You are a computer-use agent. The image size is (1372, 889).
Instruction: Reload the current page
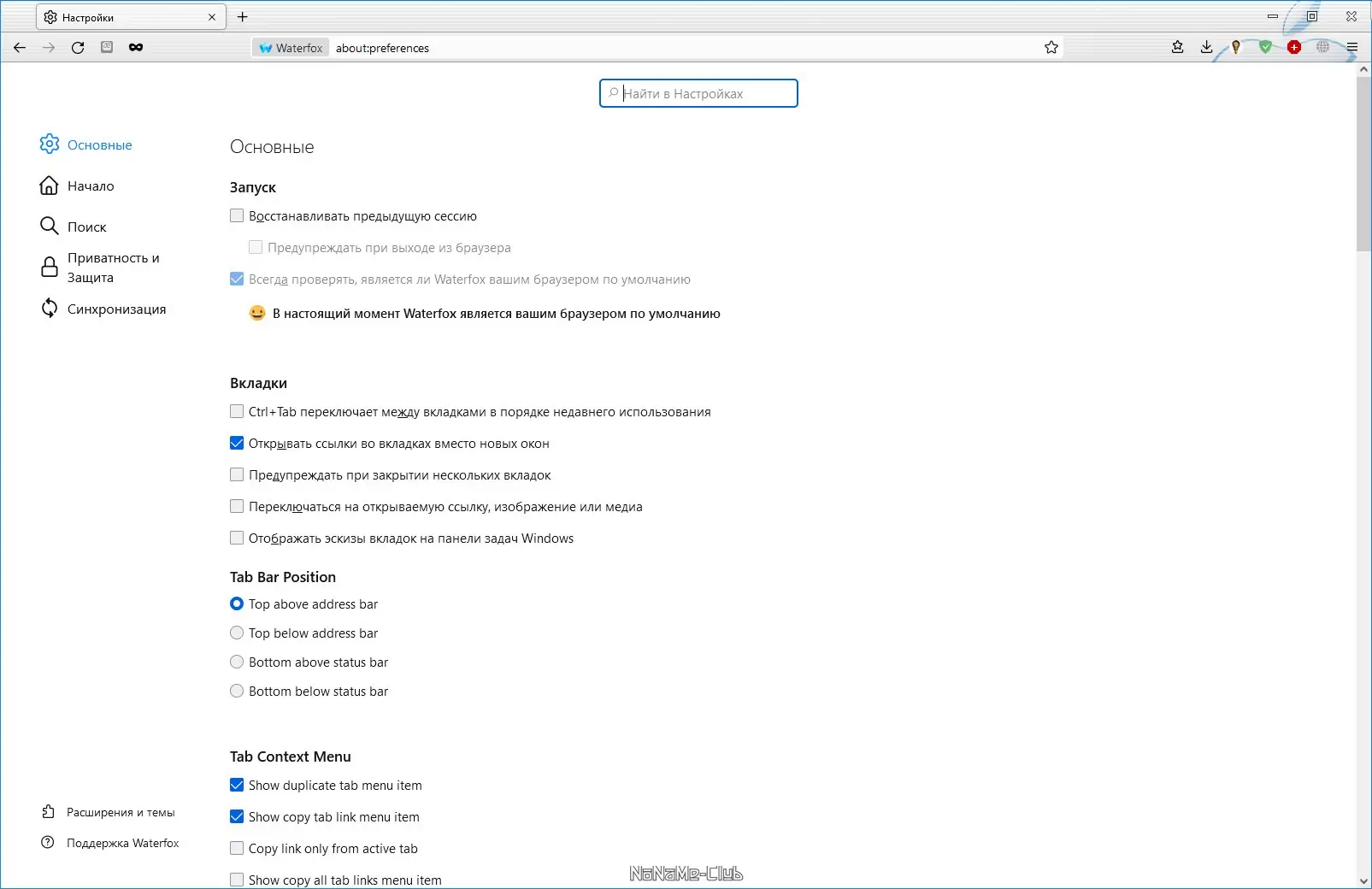coord(78,48)
